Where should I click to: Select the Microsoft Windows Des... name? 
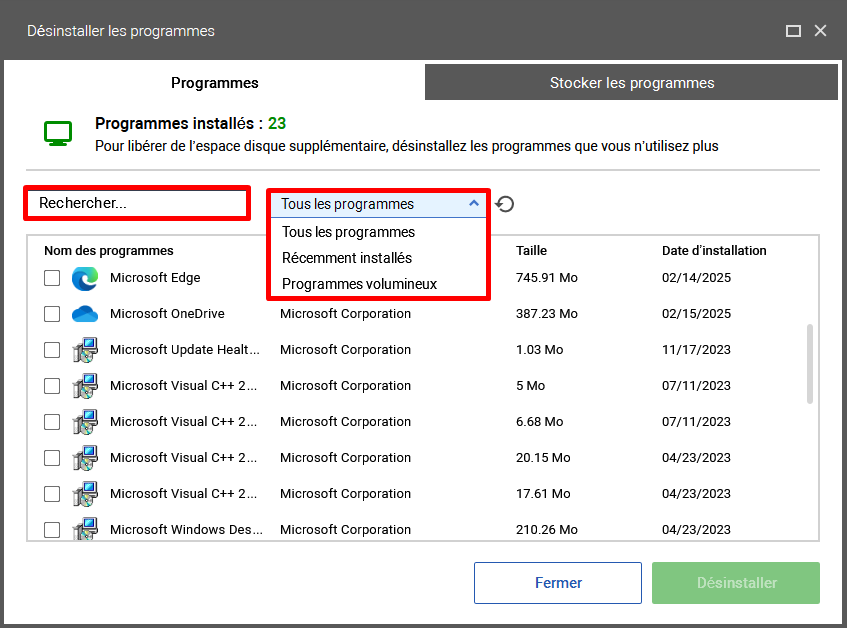186,530
